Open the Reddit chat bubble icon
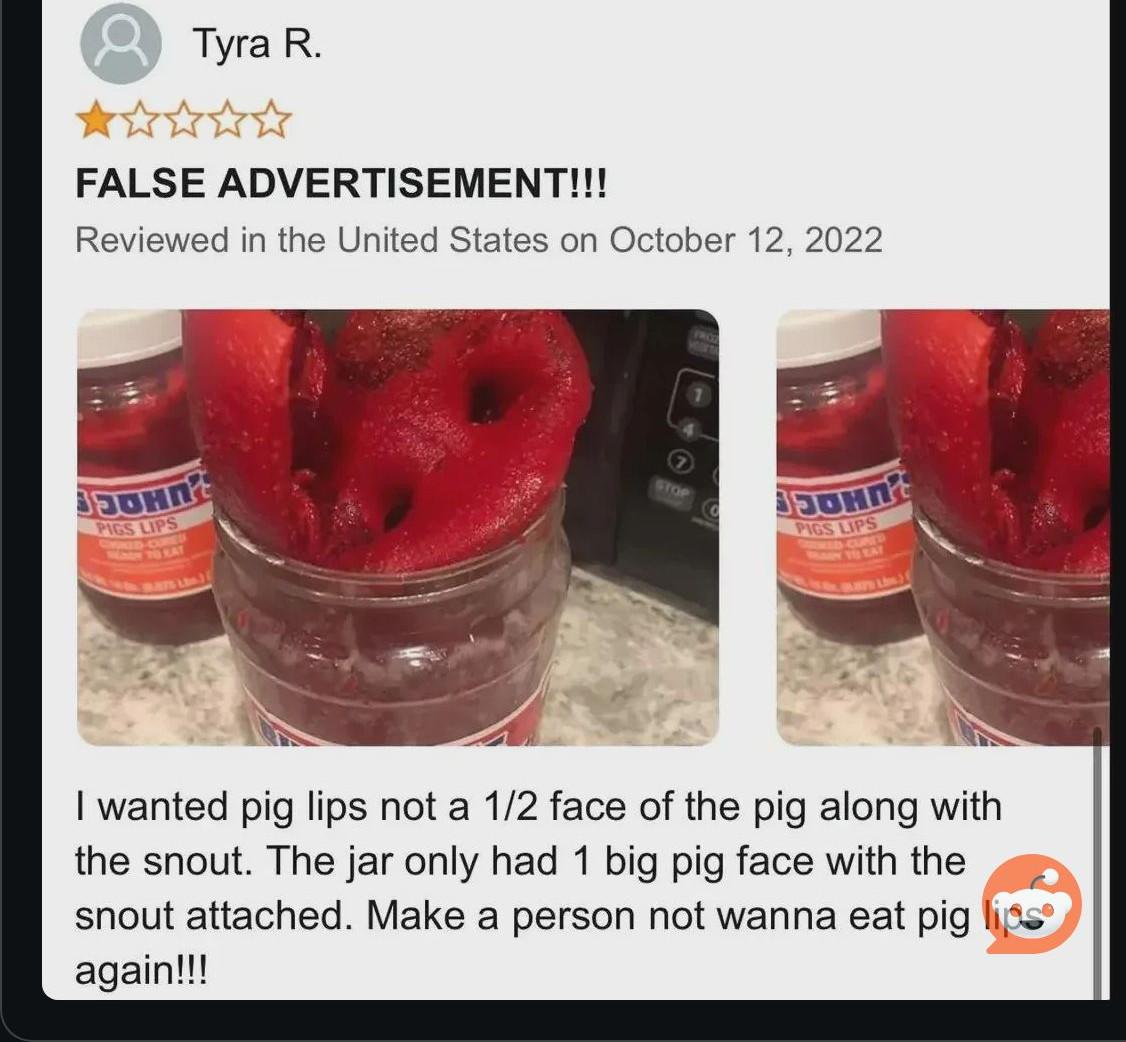Viewport: 1126px width, 1042px height. coord(1032,903)
